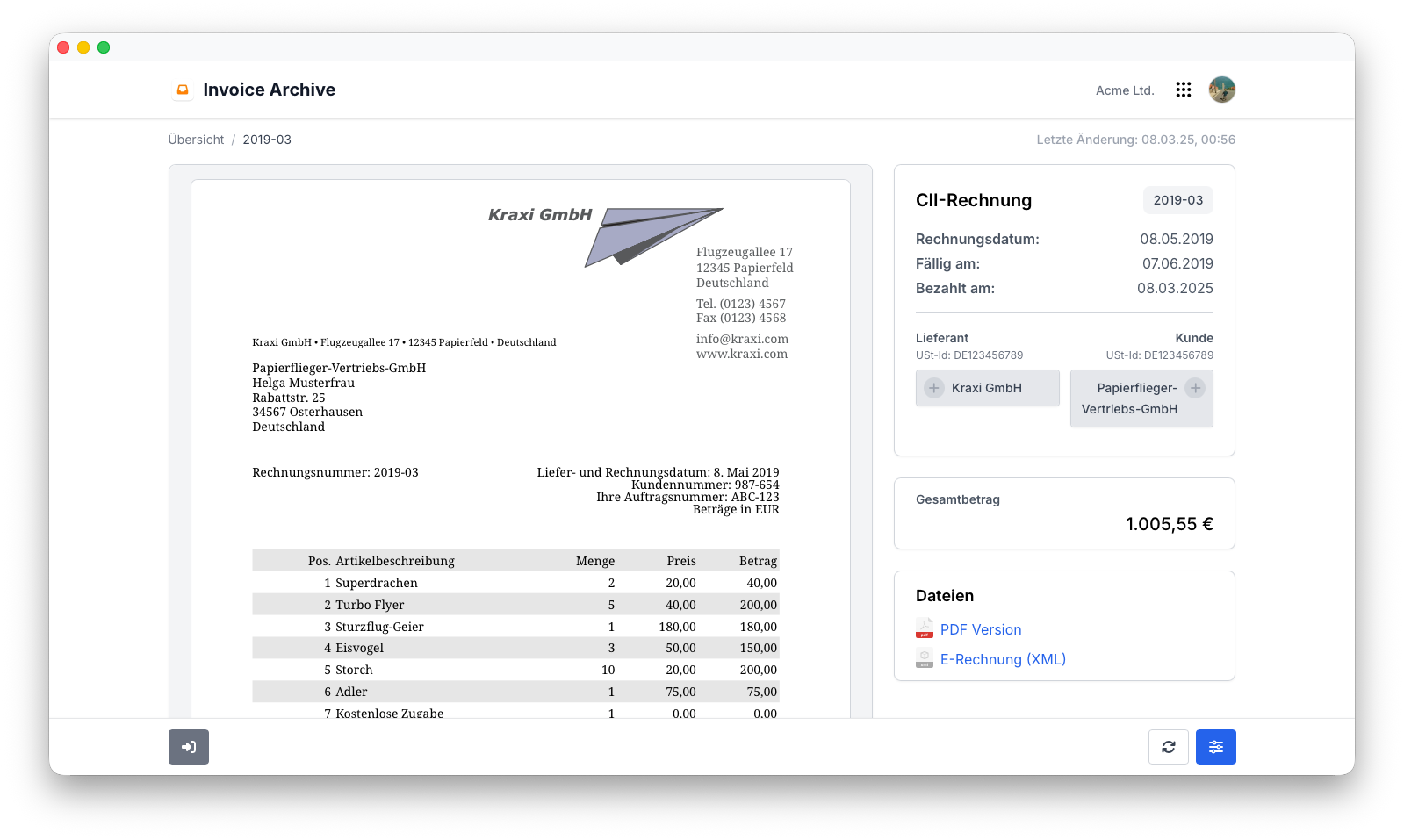Click the orange Invoice Archive logo icon
1404x840 pixels.
(x=183, y=90)
